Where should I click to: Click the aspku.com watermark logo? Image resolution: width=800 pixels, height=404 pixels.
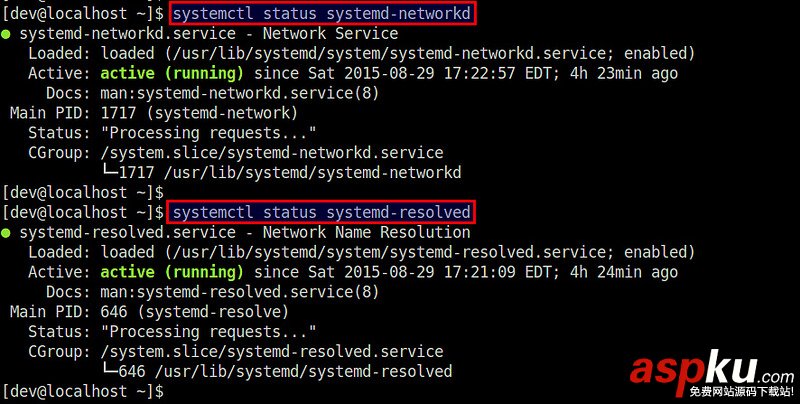tap(711, 371)
